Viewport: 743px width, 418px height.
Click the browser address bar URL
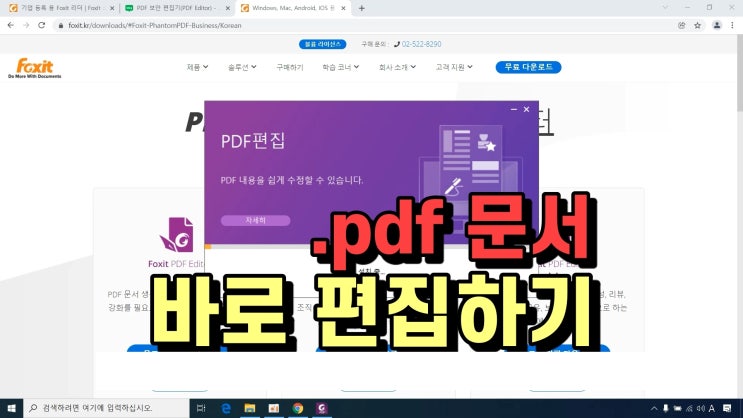coord(155,26)
